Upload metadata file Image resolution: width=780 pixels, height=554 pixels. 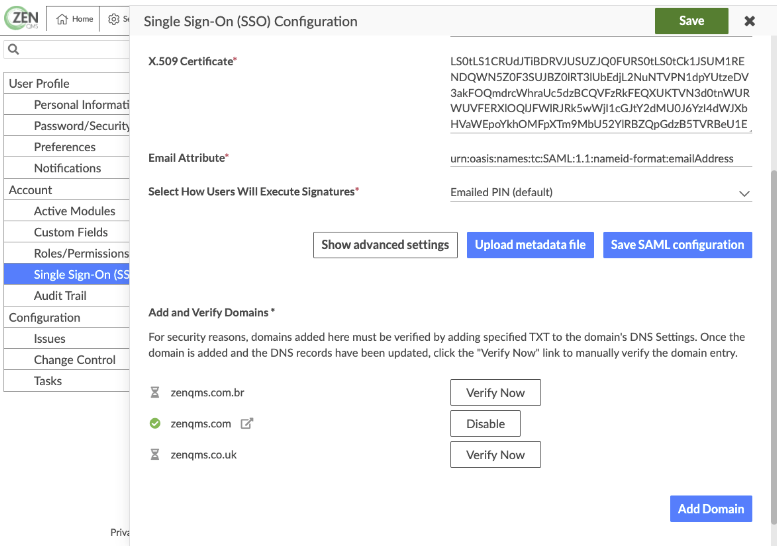tap(530, 245)
